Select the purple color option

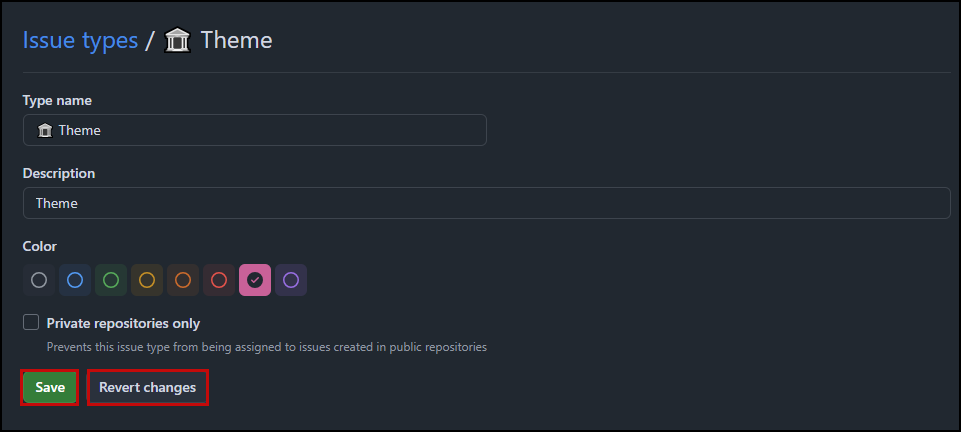[x=291, y=280]
